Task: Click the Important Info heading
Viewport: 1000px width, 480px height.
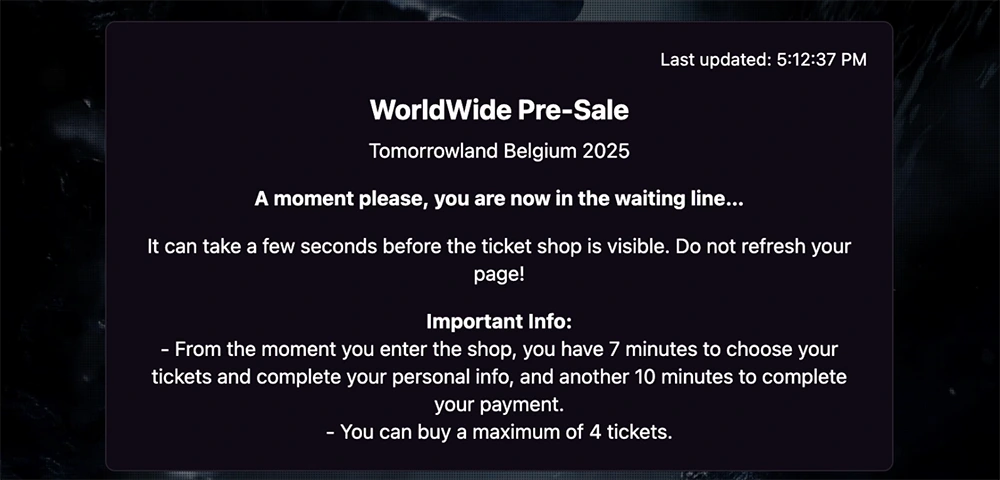Action: [x=499, y=323]
